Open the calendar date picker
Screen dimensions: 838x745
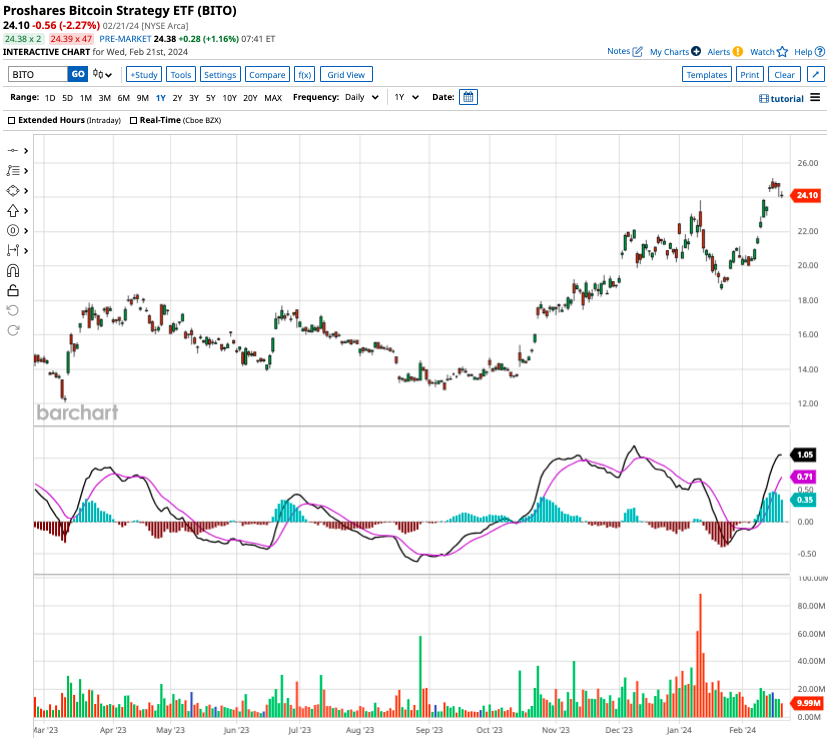[x=469, y=97]
